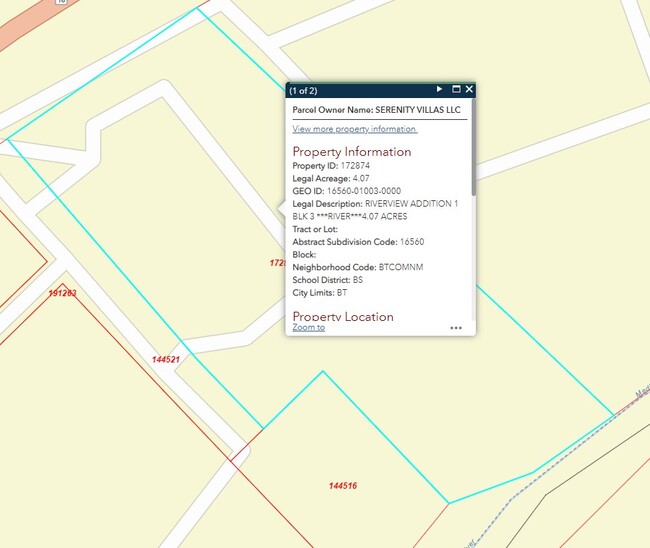
Task: Click the RIVERVIEW ADDITION legal description text
Action: tap(408, 203)
